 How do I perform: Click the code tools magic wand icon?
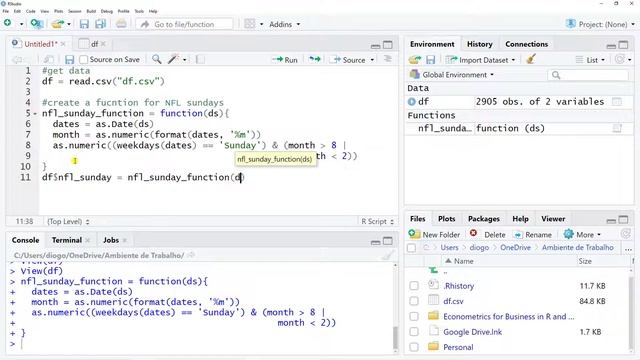[173, 60]
